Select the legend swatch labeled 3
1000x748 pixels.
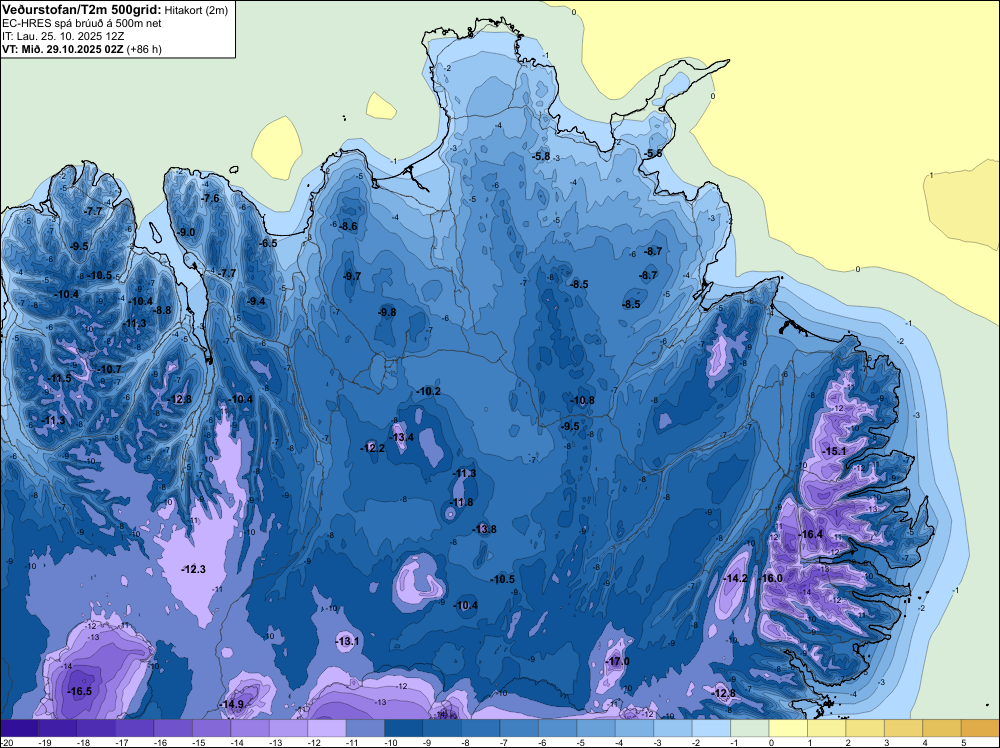pyautogui.click(x=904, y=728)
